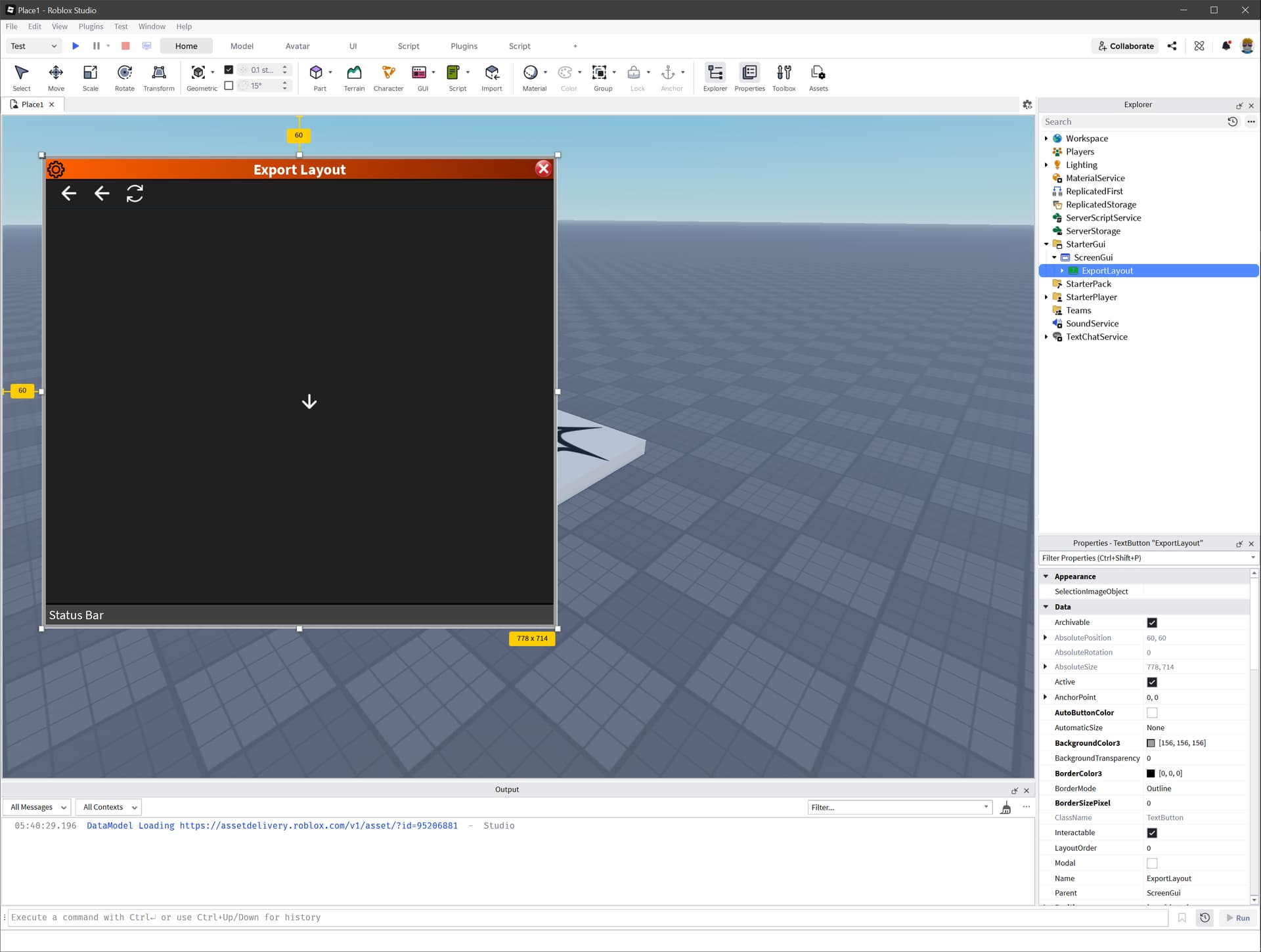Toggle the Archivable checkbox
The width and height of the screenshot is (1261, 952).
(1151, 622)
